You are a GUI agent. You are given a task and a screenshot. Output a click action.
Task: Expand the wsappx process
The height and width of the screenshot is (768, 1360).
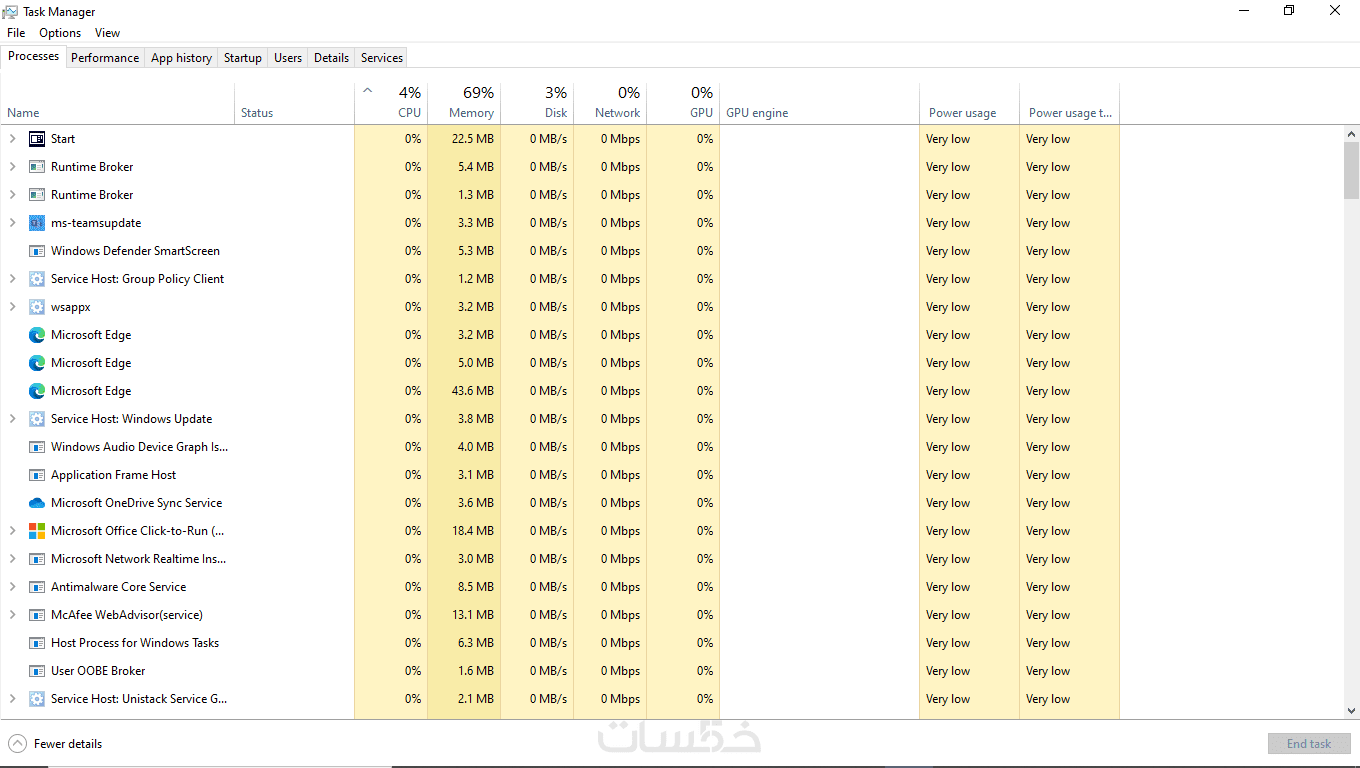13,307
